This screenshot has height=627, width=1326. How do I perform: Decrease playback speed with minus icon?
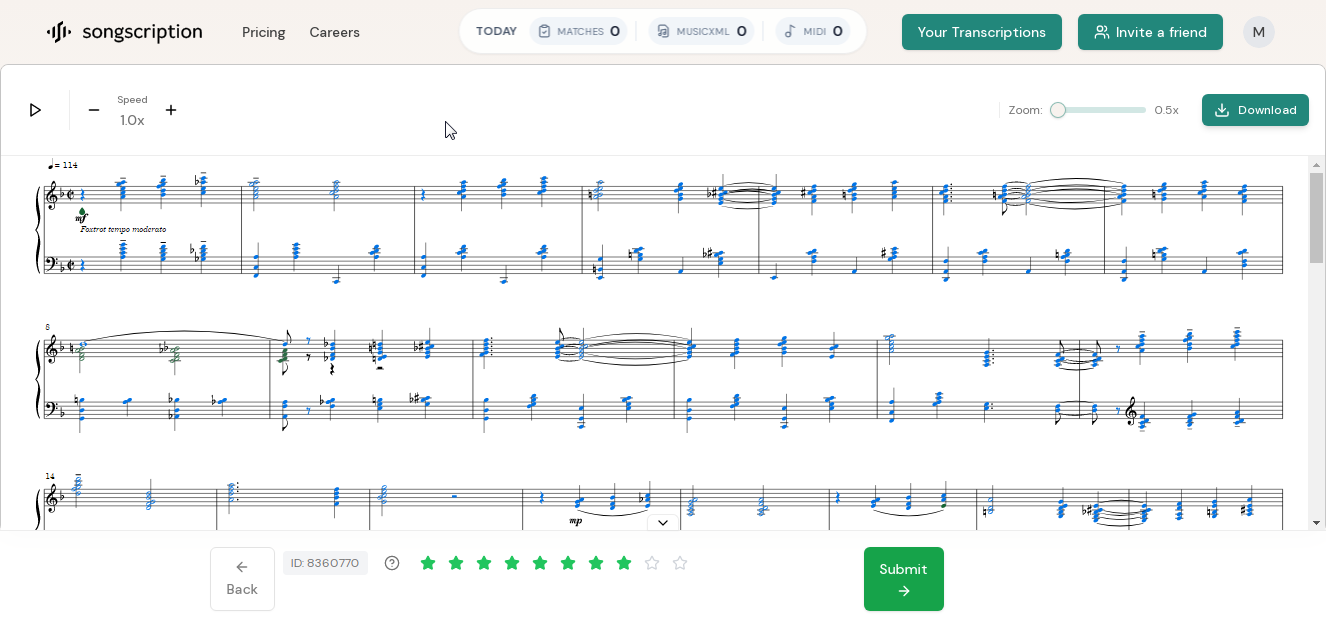pos(94,110)
